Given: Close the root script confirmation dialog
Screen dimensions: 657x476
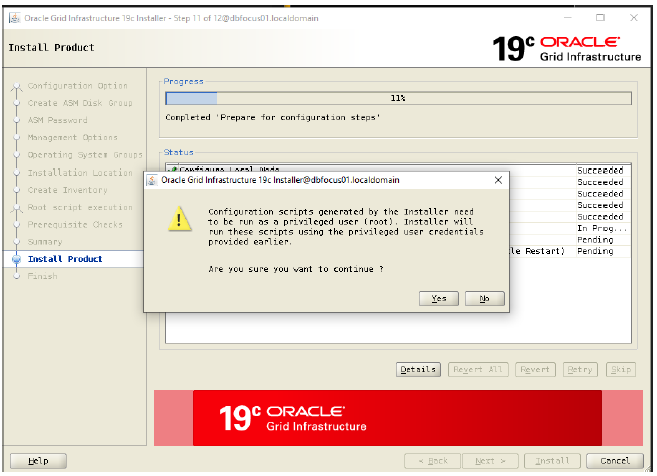Looking at the screenshot, I should [498, 180].
